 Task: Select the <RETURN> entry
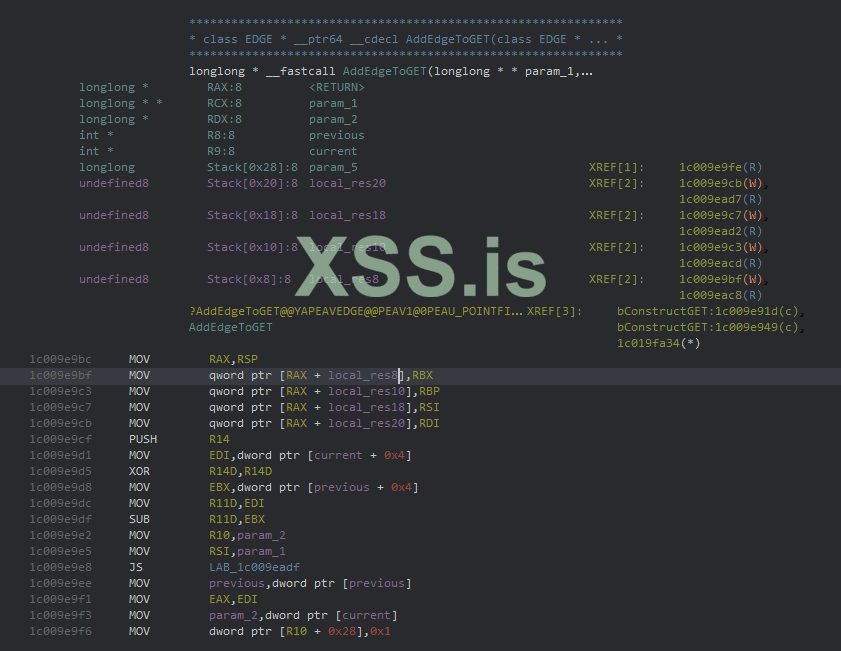[336, 87]
